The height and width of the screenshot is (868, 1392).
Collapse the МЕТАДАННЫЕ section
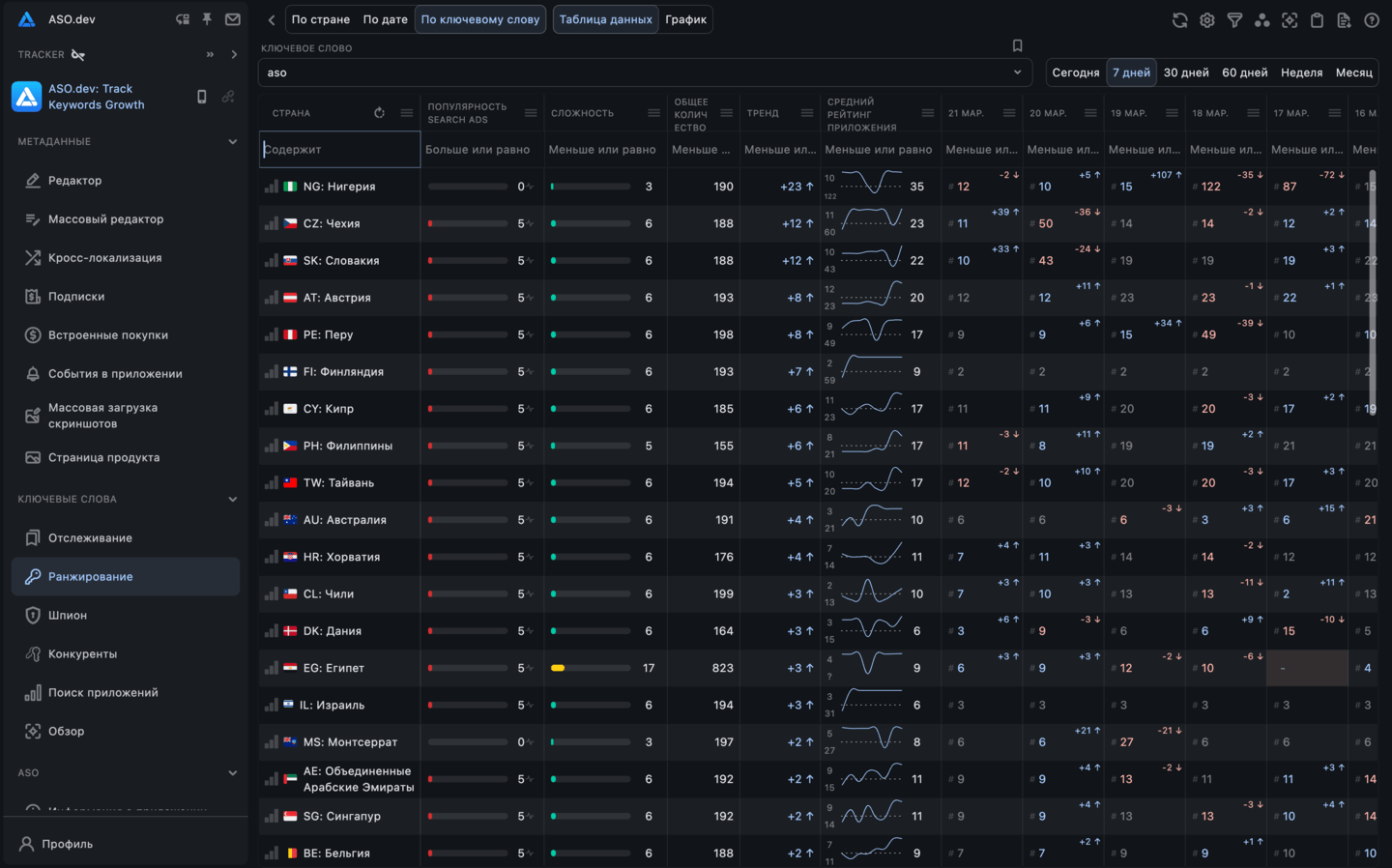[232, 142]
